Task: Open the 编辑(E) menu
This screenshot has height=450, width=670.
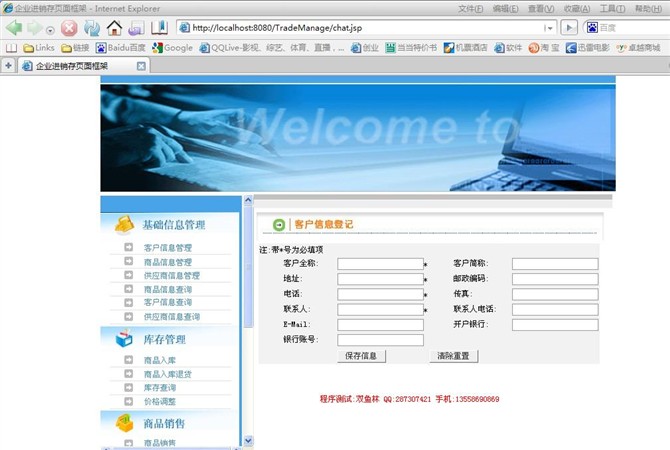Action: tap(505, 9)
